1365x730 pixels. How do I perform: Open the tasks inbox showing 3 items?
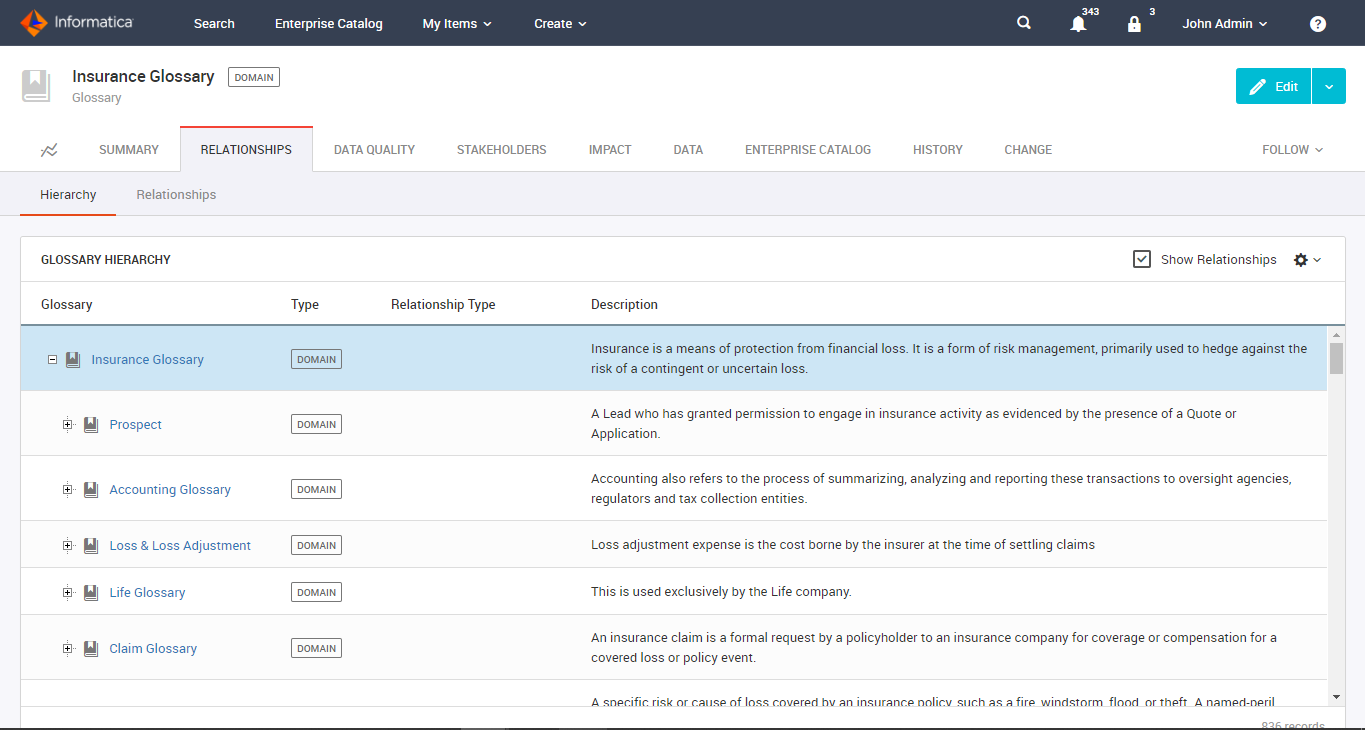(1135, 23)
